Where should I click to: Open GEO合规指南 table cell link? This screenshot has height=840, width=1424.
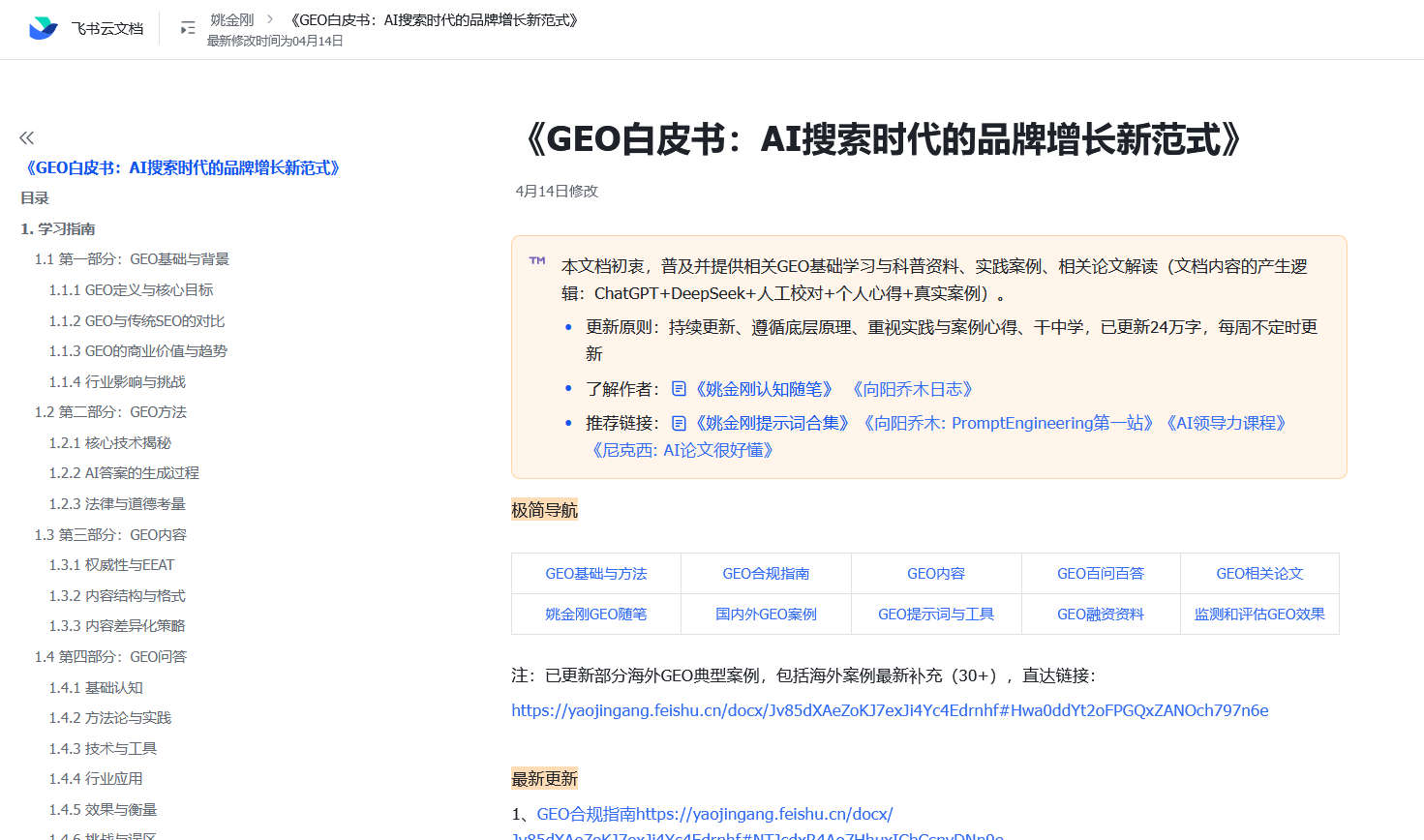pos(766,574)
